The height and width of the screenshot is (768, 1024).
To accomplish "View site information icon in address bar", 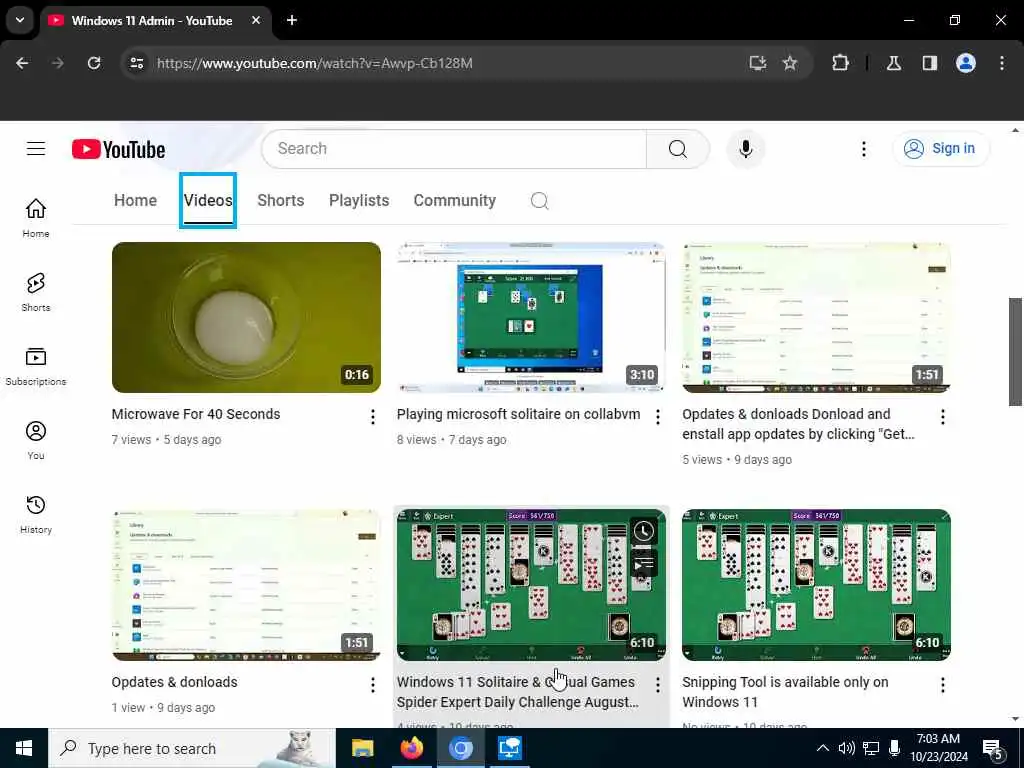I will pyautogui.click(x=136, y=63).
